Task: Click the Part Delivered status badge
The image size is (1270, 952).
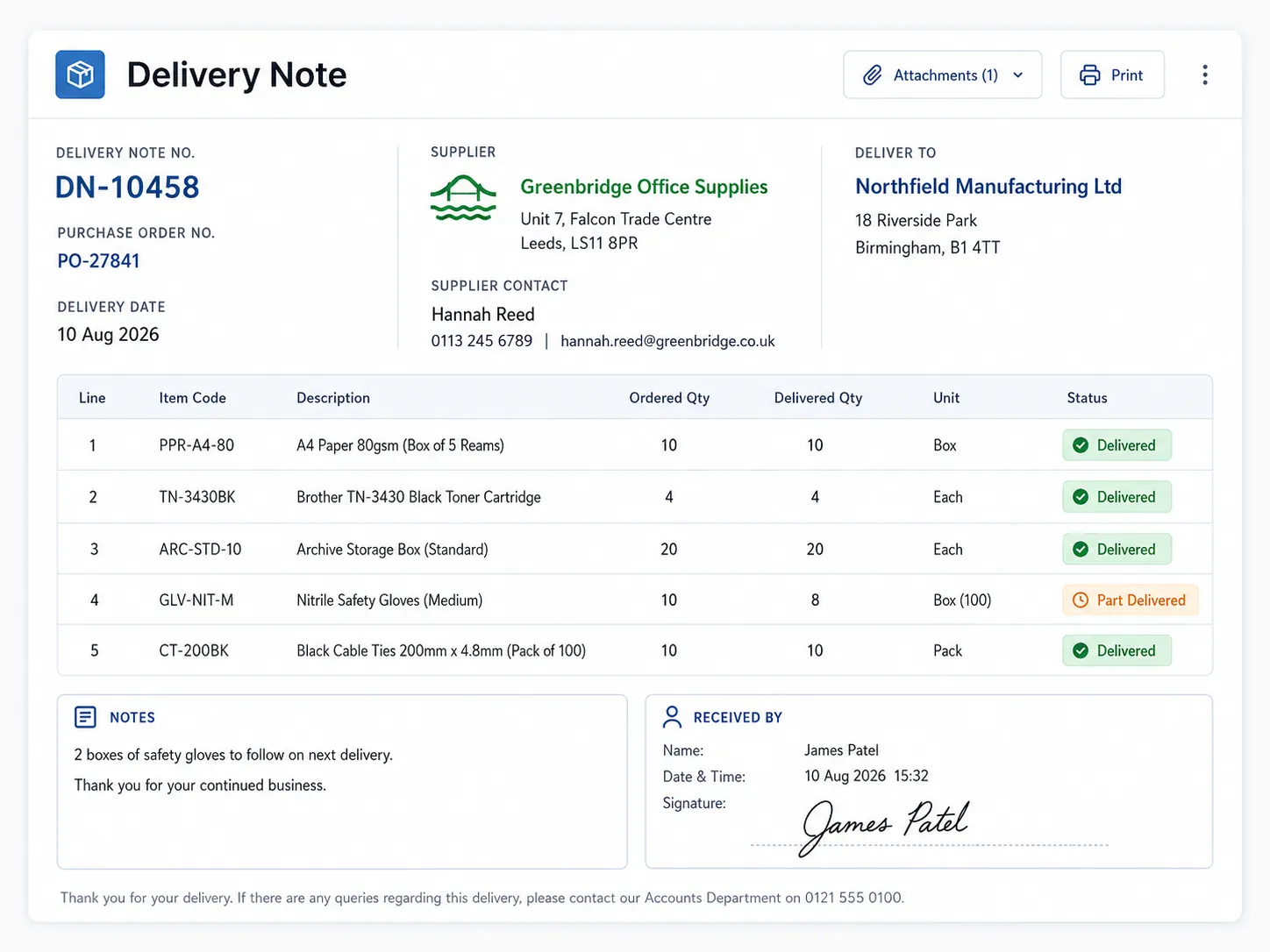Action: (1130, 600)
